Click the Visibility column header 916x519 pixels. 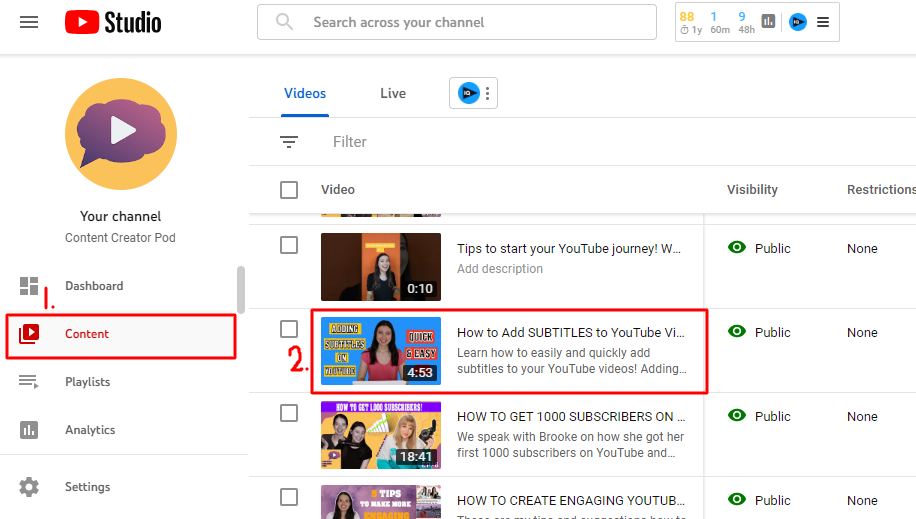(752, 189)
